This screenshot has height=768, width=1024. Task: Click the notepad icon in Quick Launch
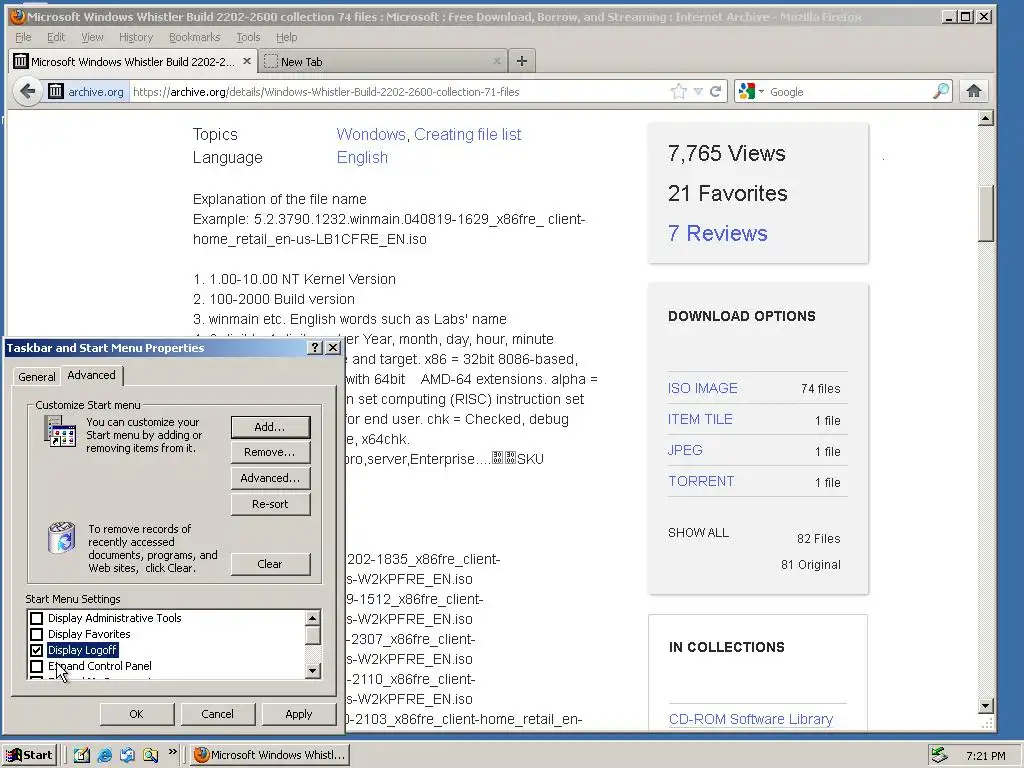pos(82,755)
